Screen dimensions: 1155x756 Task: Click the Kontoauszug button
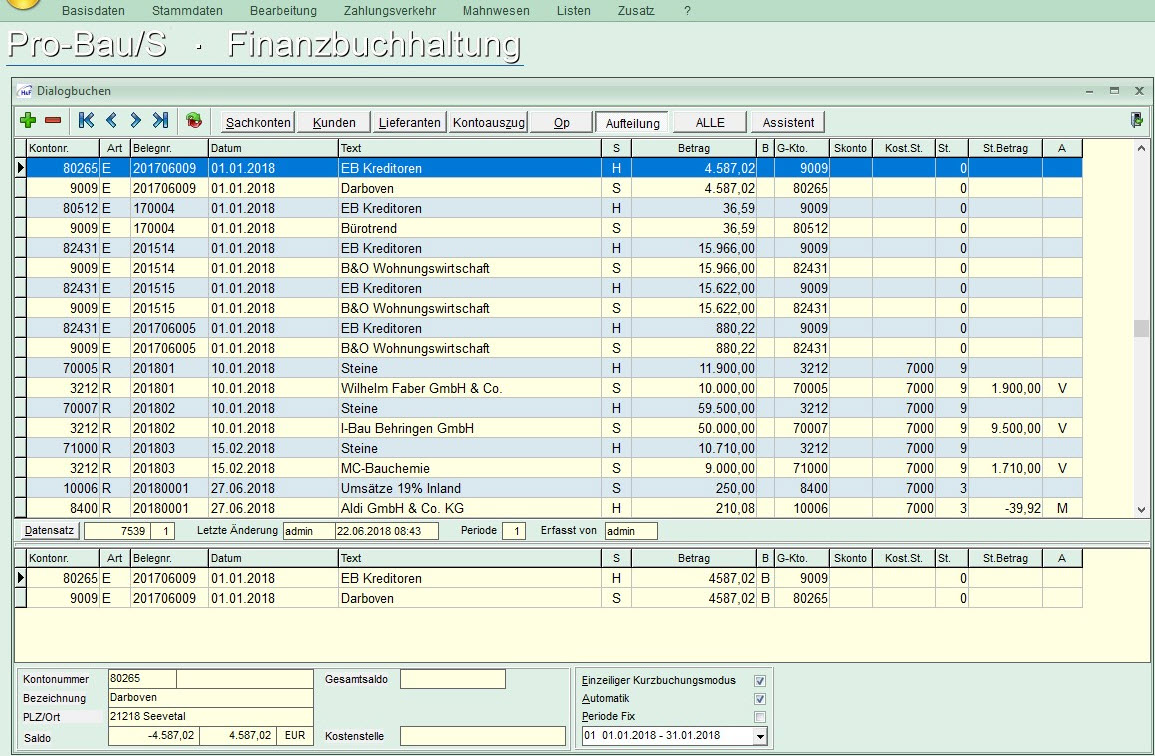point(489,123)
